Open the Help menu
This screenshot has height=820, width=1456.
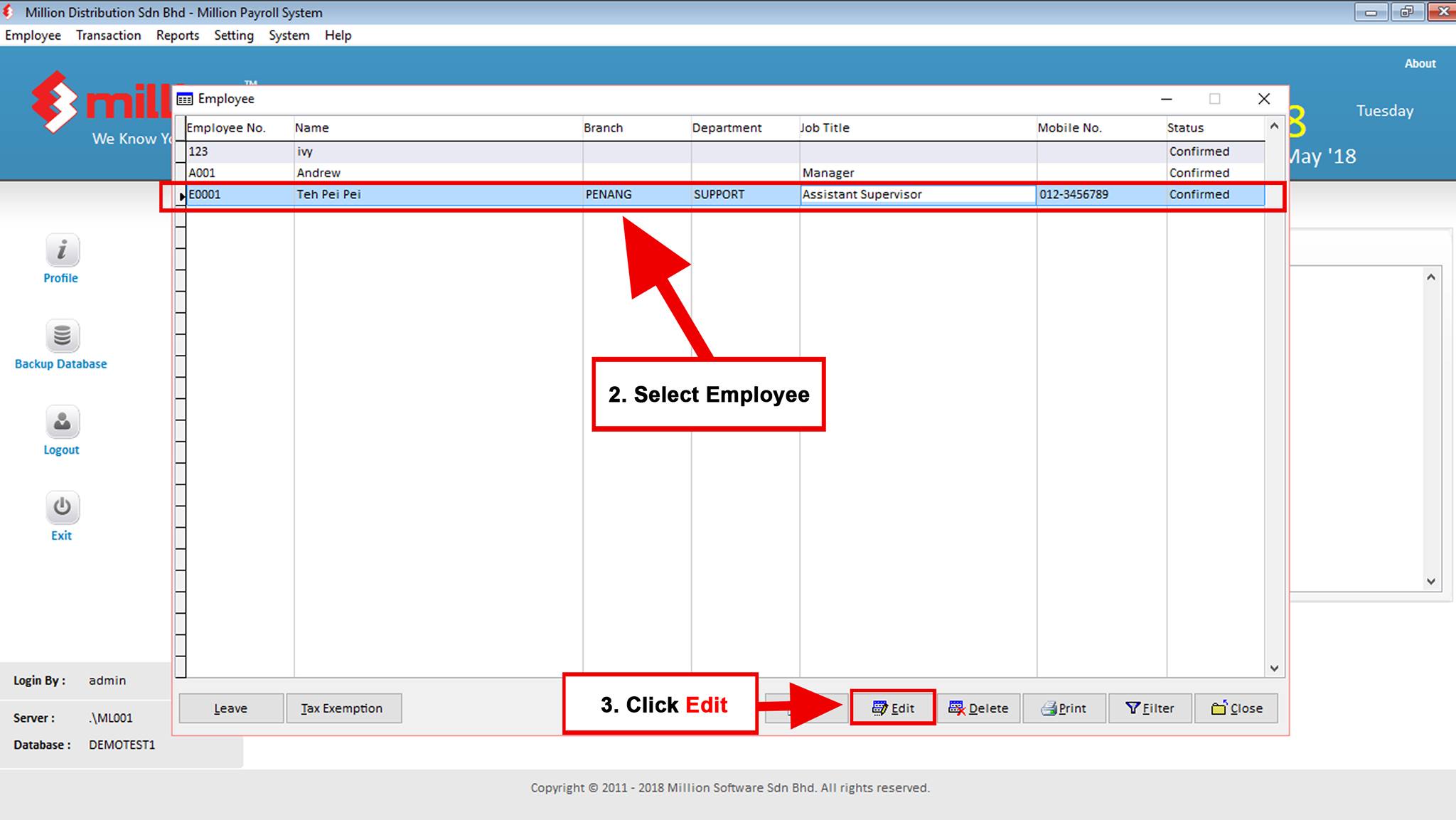pos(338,35)
